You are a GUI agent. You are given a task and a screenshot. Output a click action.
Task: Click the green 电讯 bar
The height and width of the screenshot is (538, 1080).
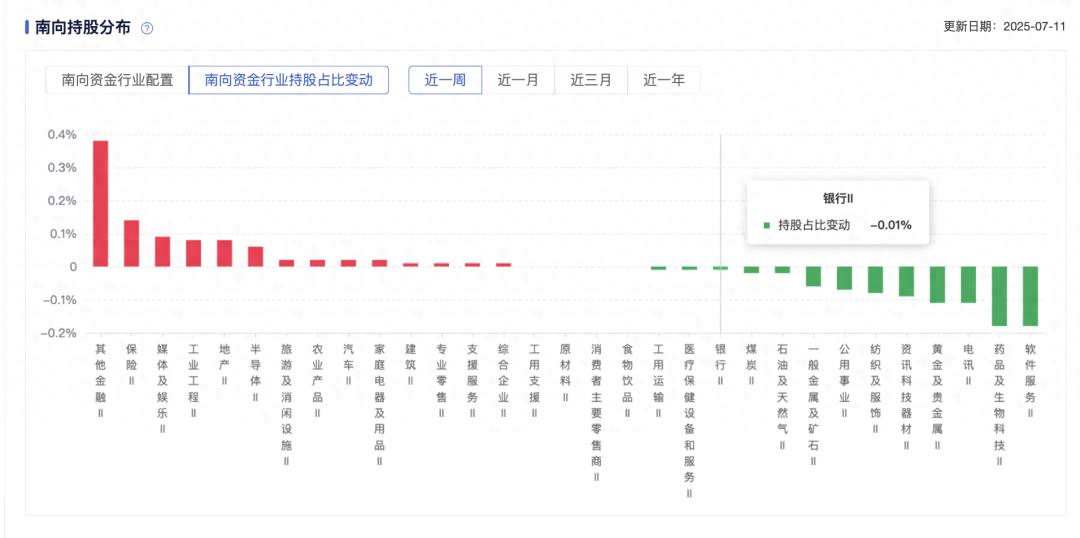(968, 284)
